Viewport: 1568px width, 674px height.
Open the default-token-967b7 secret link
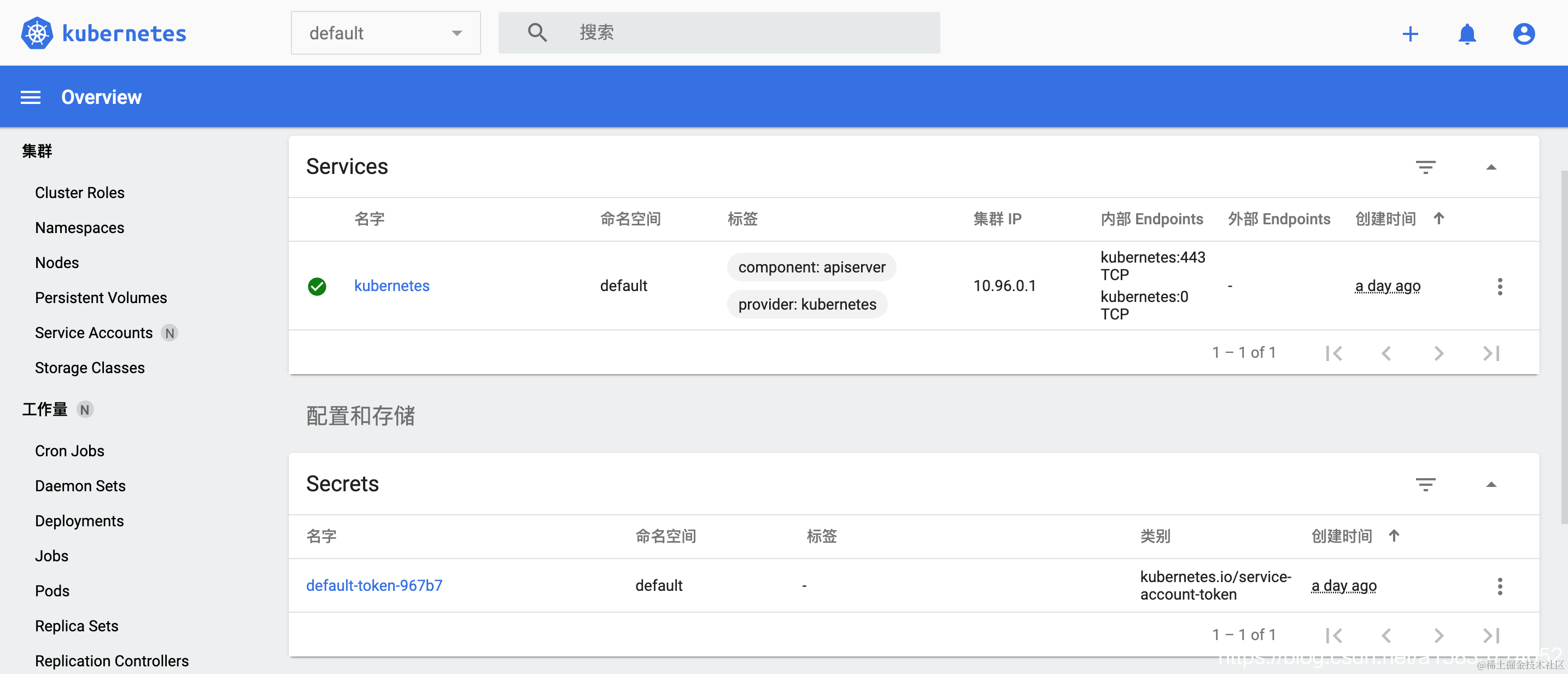[374, 586]
